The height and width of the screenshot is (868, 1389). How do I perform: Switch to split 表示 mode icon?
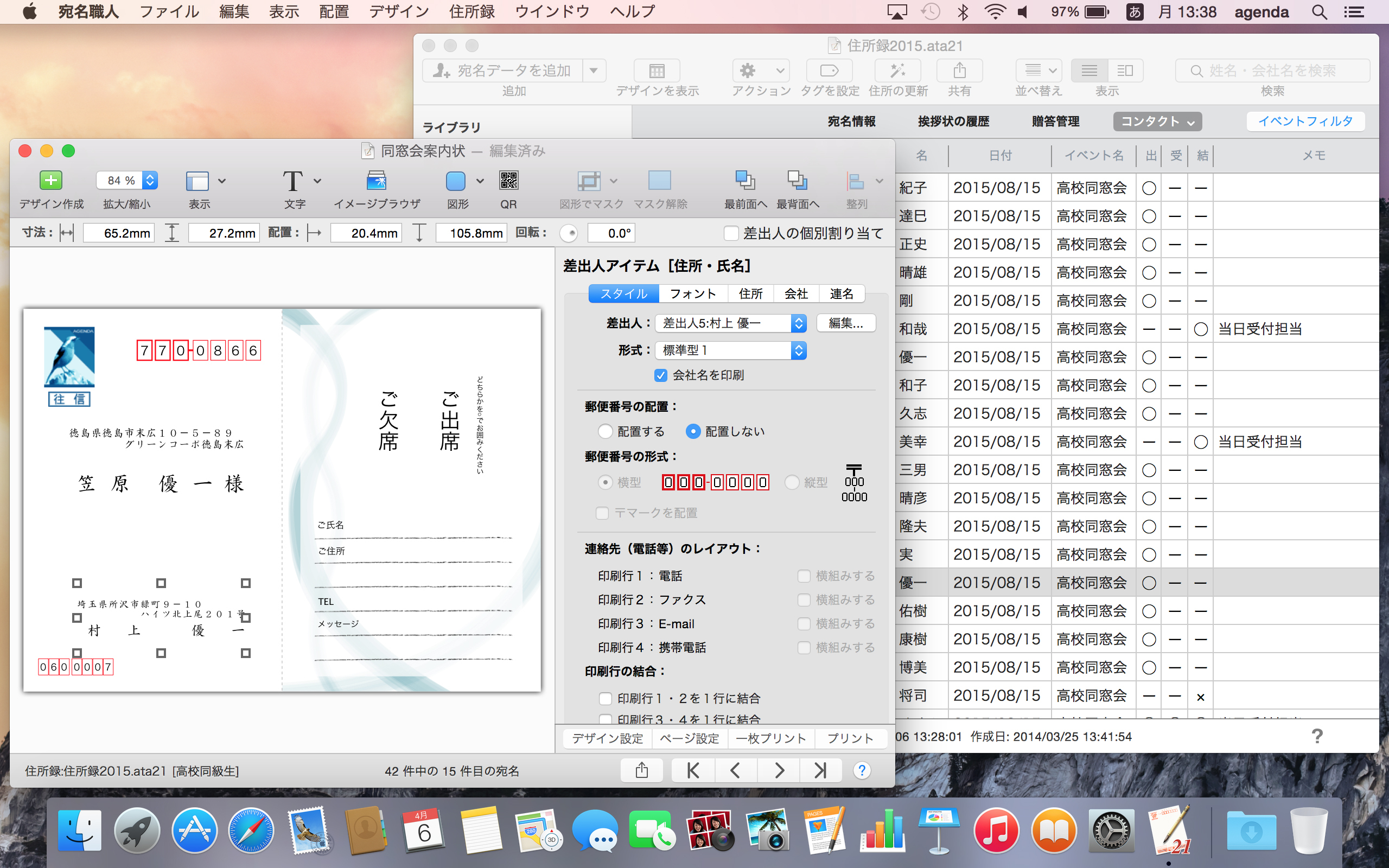click(1125, 71)
